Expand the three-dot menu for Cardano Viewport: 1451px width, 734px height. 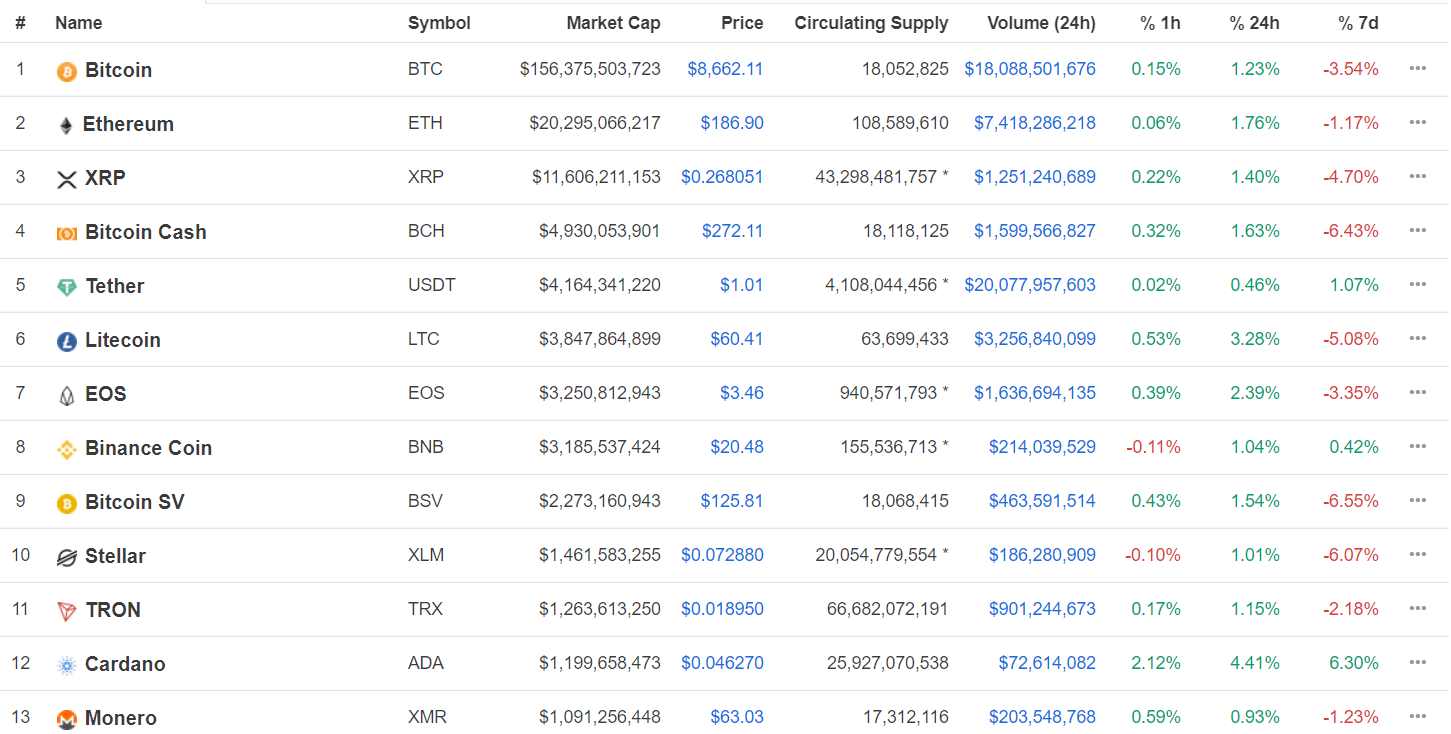1417,663
